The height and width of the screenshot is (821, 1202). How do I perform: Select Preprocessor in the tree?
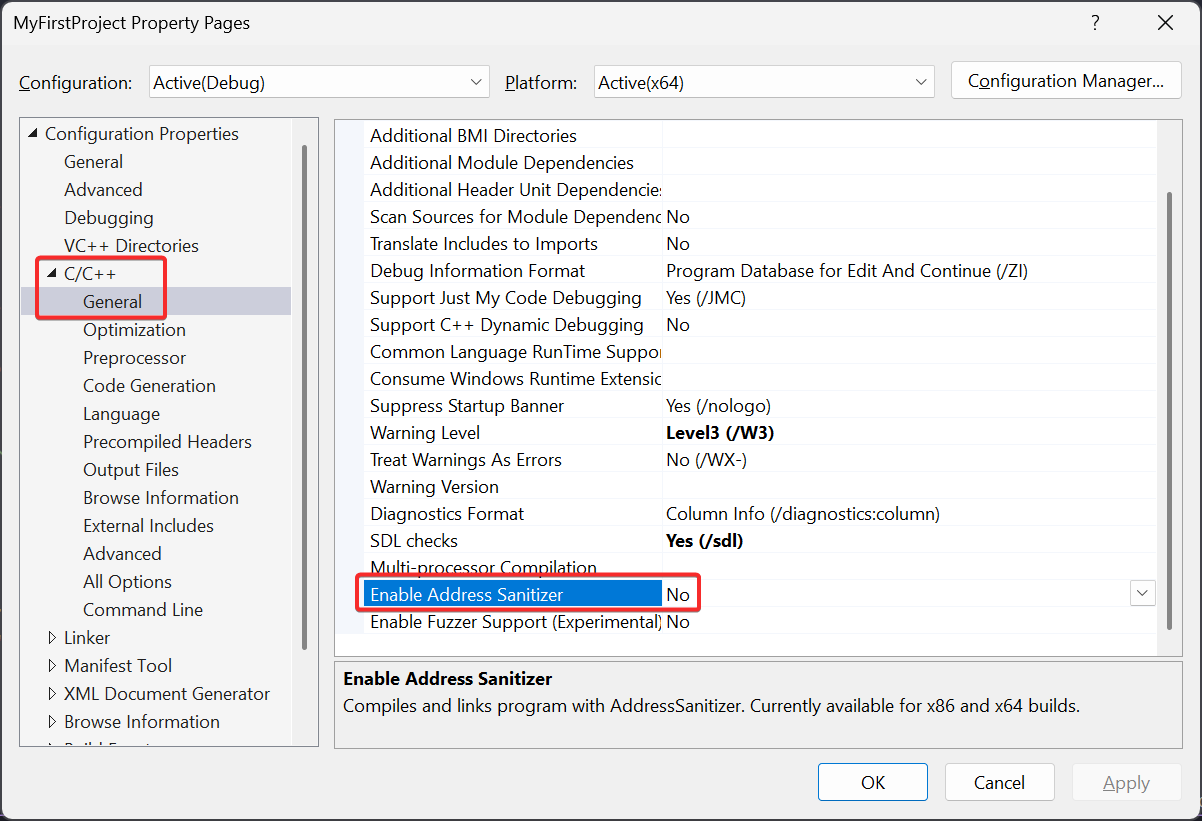pyautogui.click(x=134, y=358)
